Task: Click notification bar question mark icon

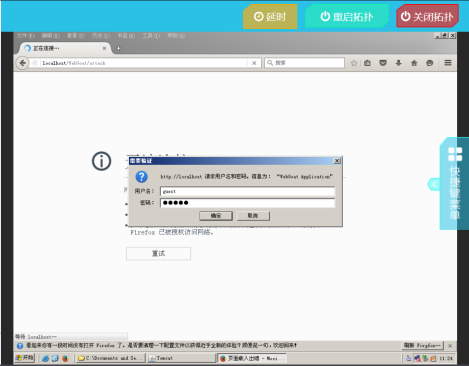Action: point(20,346)
